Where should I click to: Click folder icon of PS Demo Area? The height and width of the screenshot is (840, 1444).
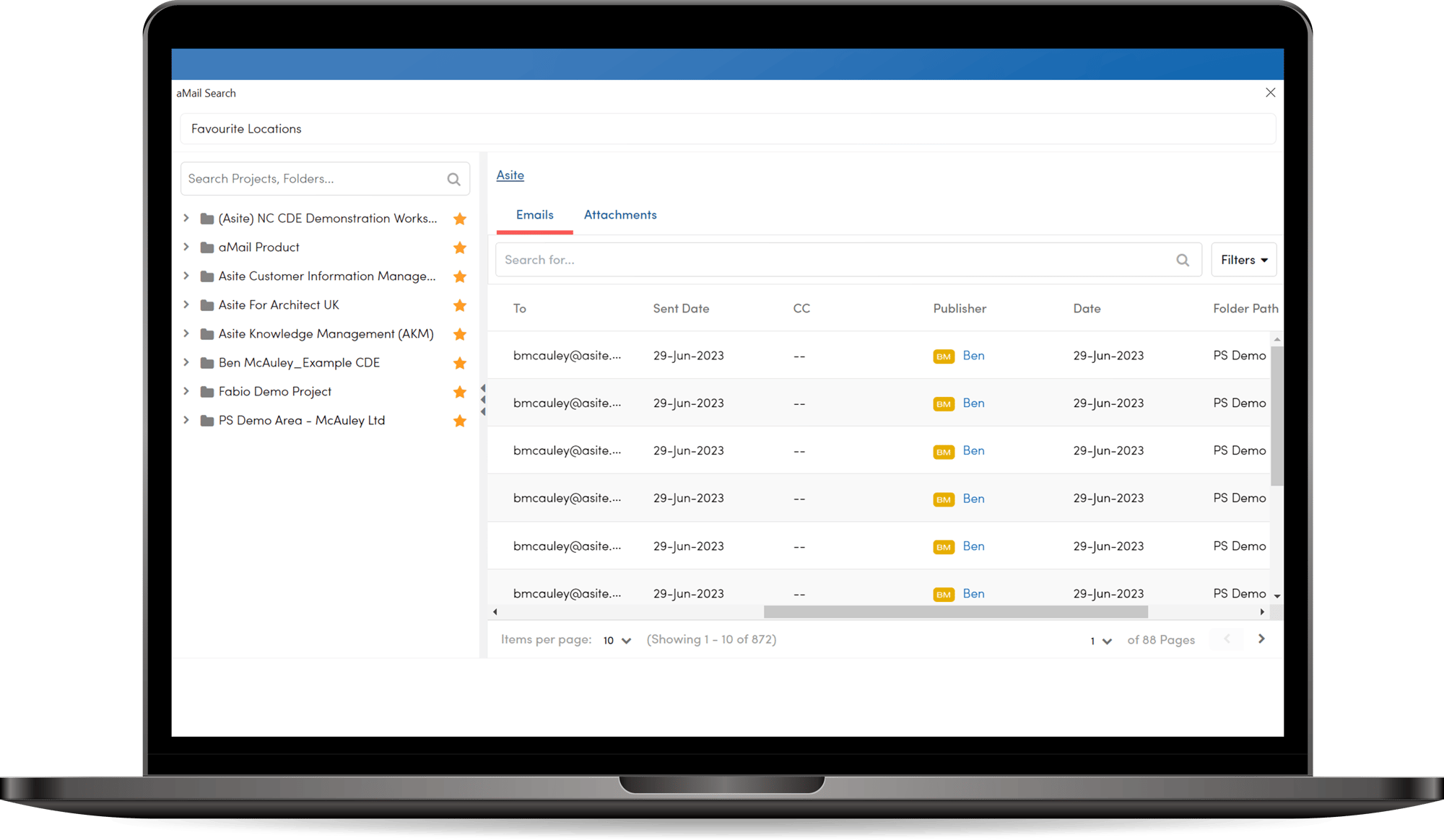point(207,421)
